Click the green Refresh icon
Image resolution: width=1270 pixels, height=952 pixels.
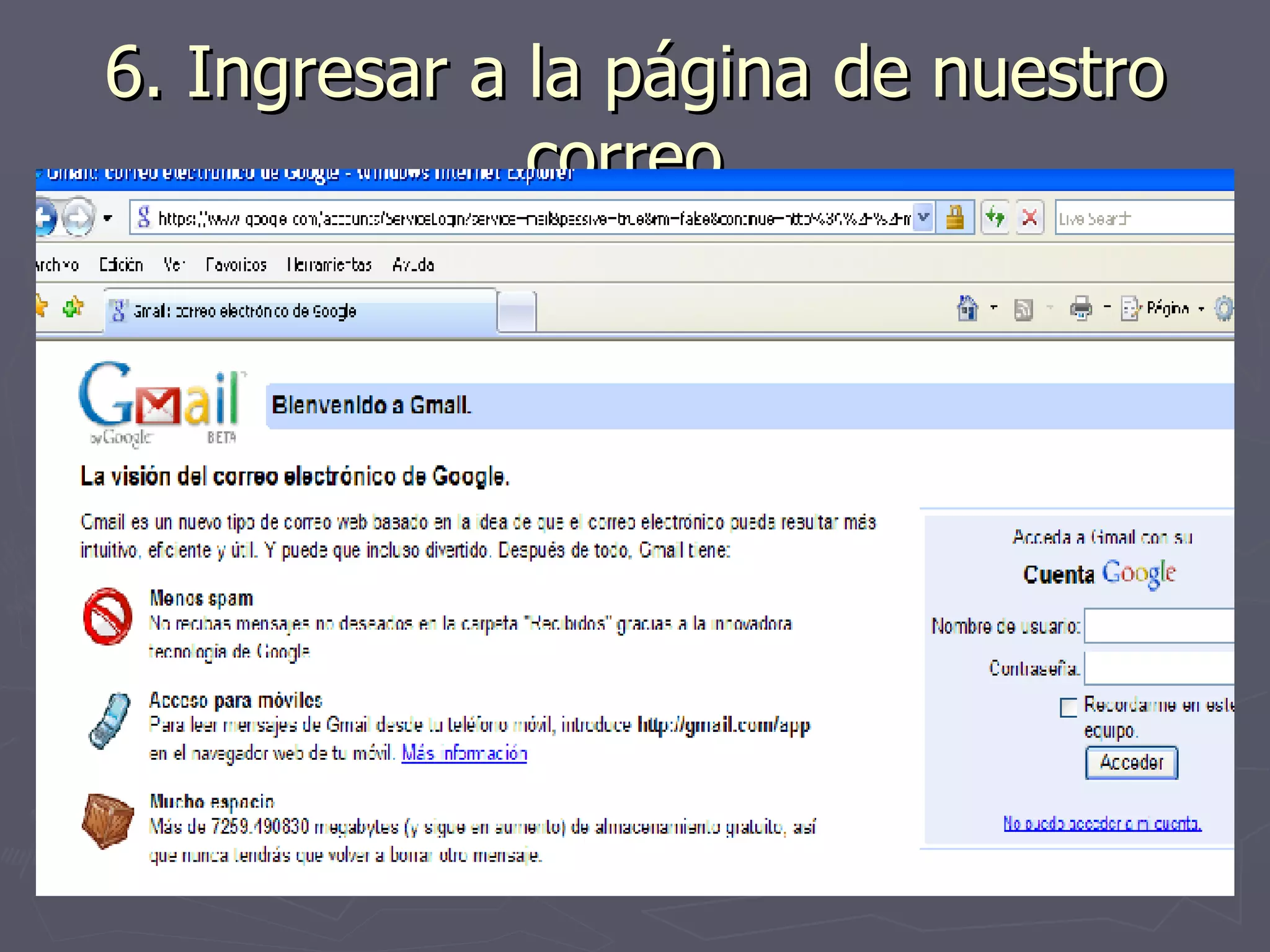click(x=995, y=218)
